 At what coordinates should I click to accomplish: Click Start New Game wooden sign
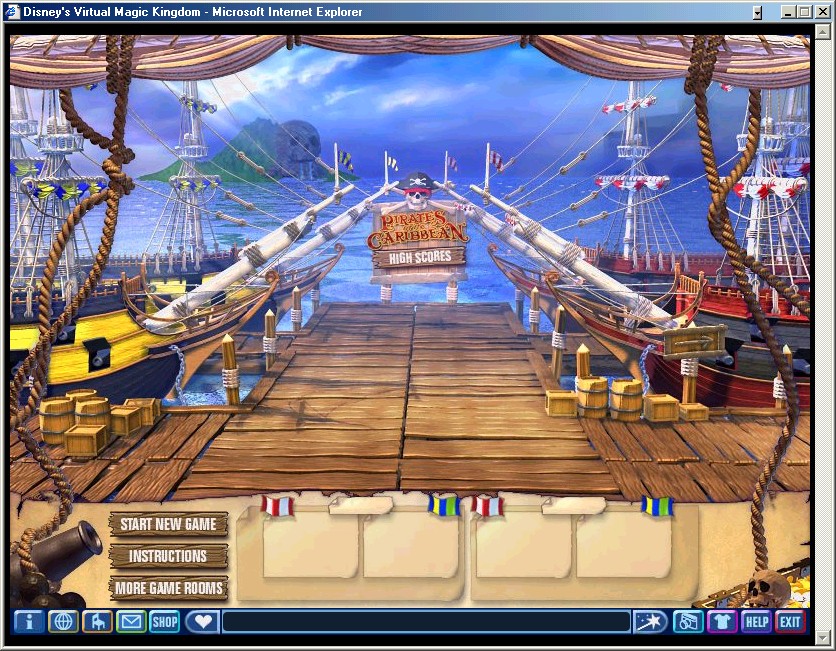(168, 524)
